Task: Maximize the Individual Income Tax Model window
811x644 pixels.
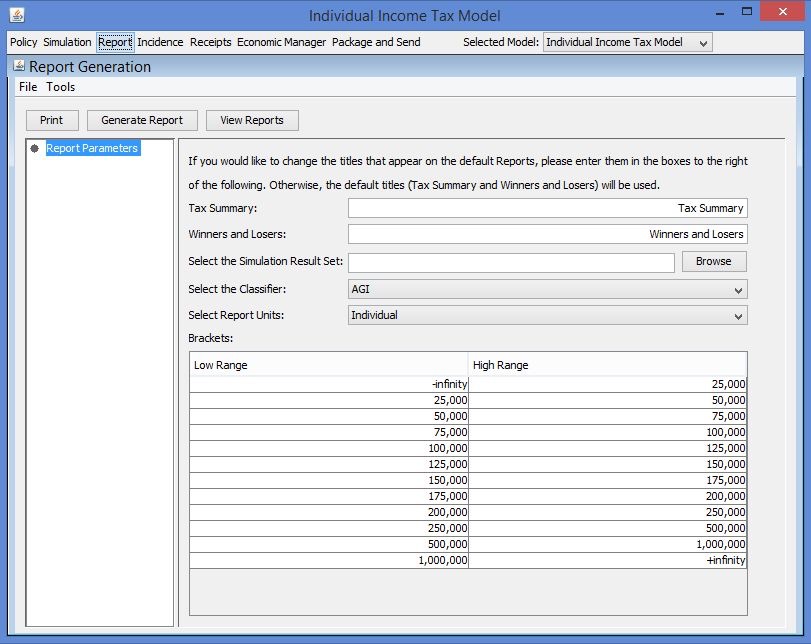Action: [x=746, y=11]
